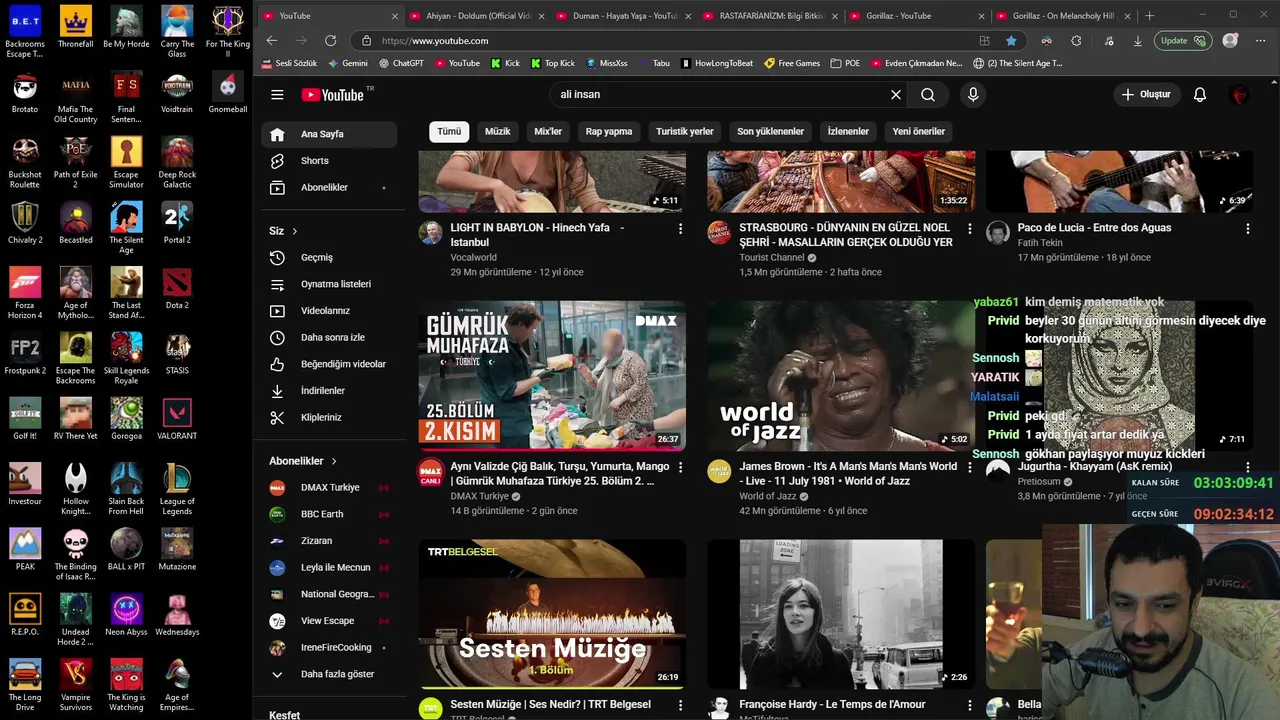Open the Portal 2 desktop icon

pyautogui.click(x=177, y=223)
